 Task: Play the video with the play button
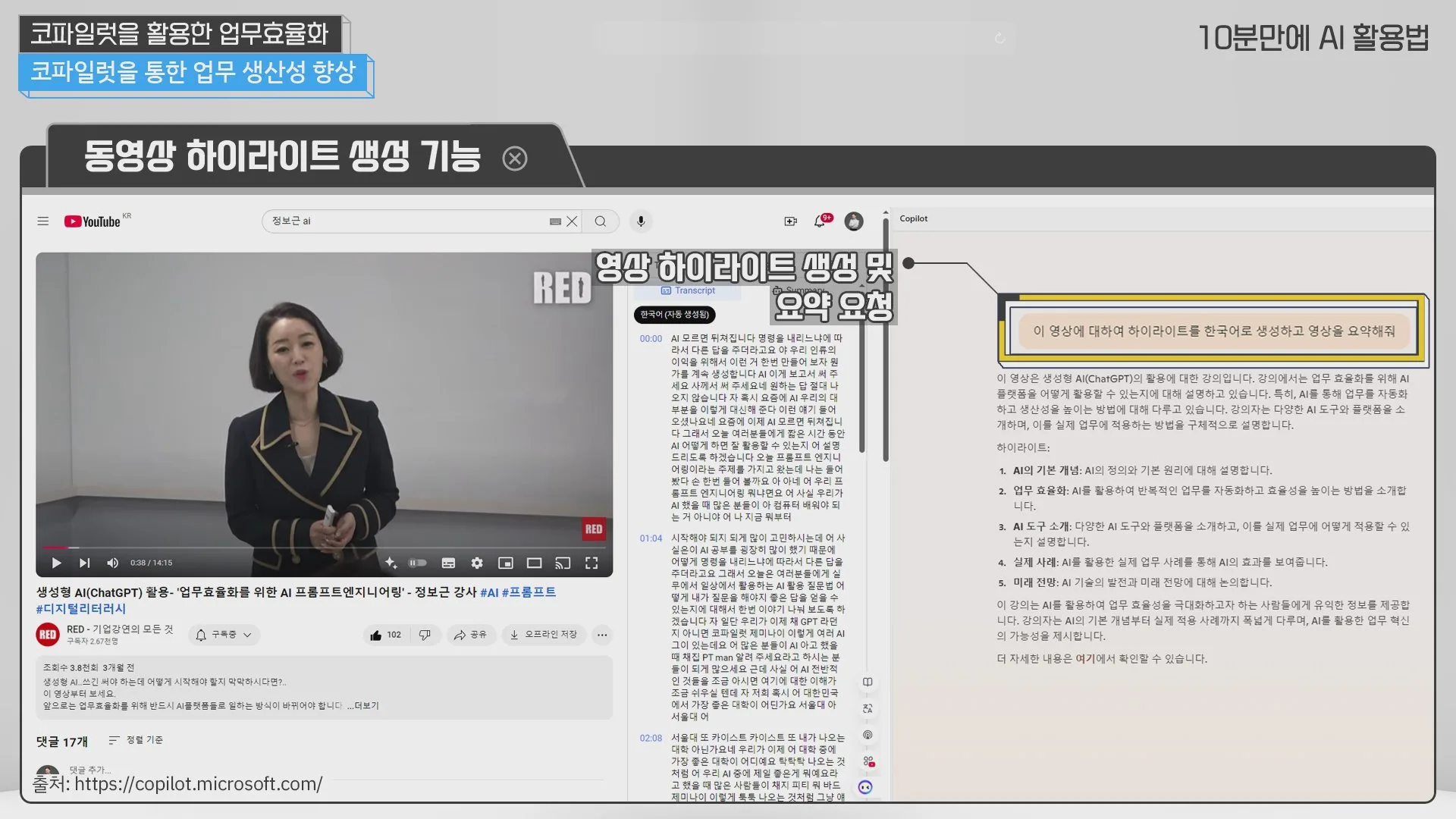[x=56, y=563]
